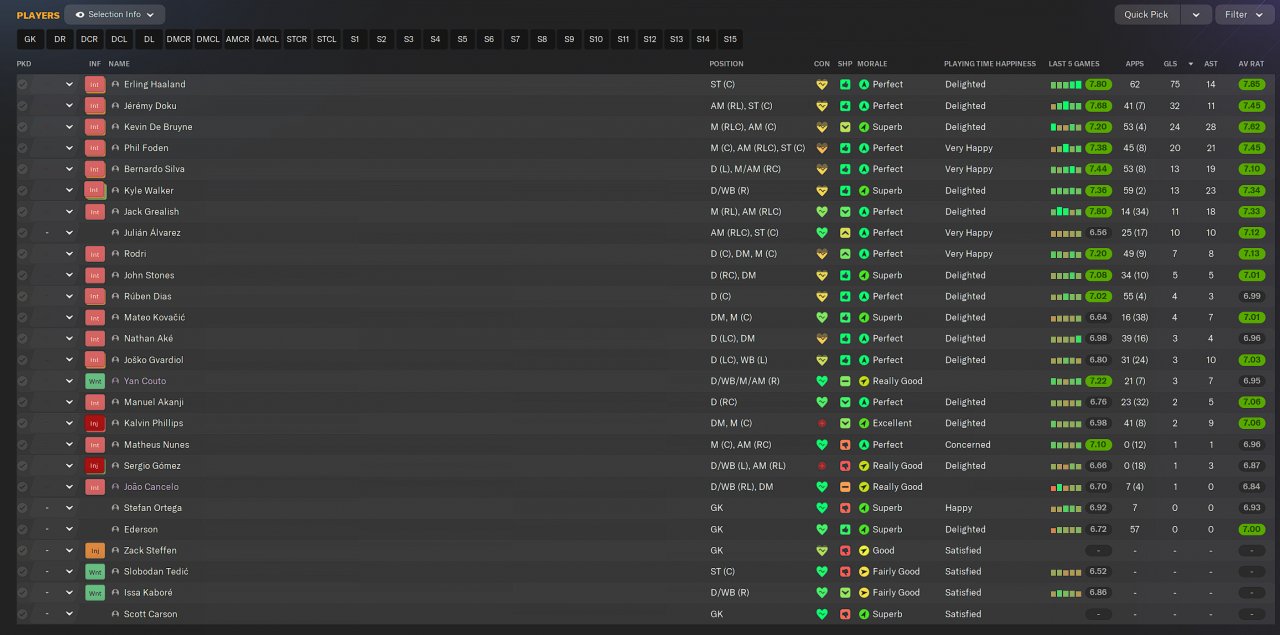This screenshot has width=1280, height=635.
Task: Click Erling Haaland's Int status icon
Action: tap(95, 85)
